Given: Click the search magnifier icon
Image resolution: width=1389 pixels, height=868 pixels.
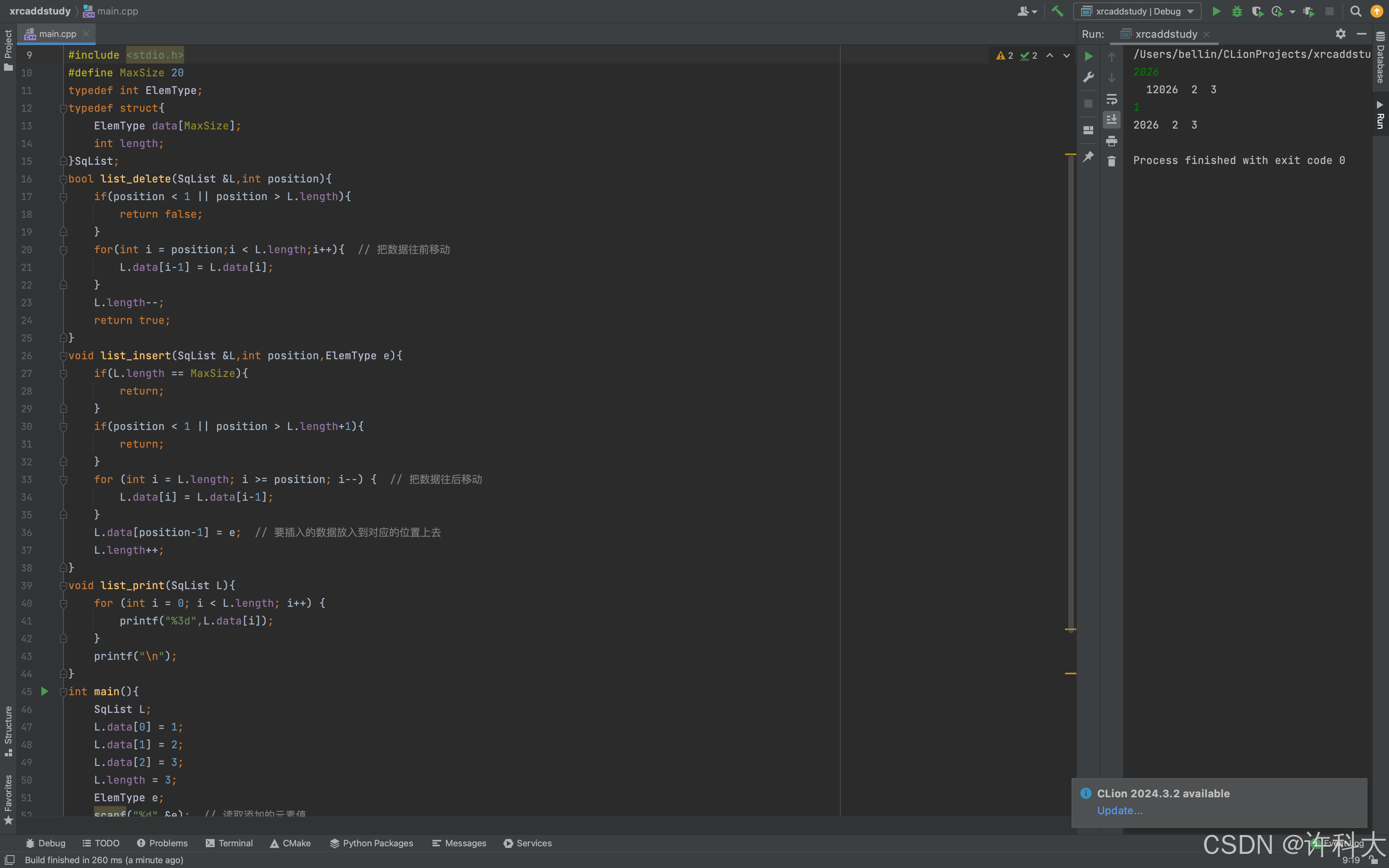Looking at the screenshot, I should pos(1356,11).
